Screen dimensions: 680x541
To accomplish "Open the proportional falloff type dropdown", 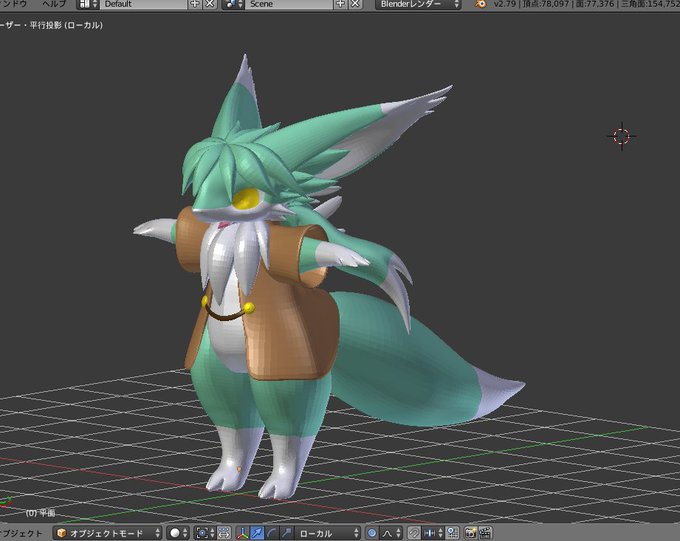I will 391,533.
